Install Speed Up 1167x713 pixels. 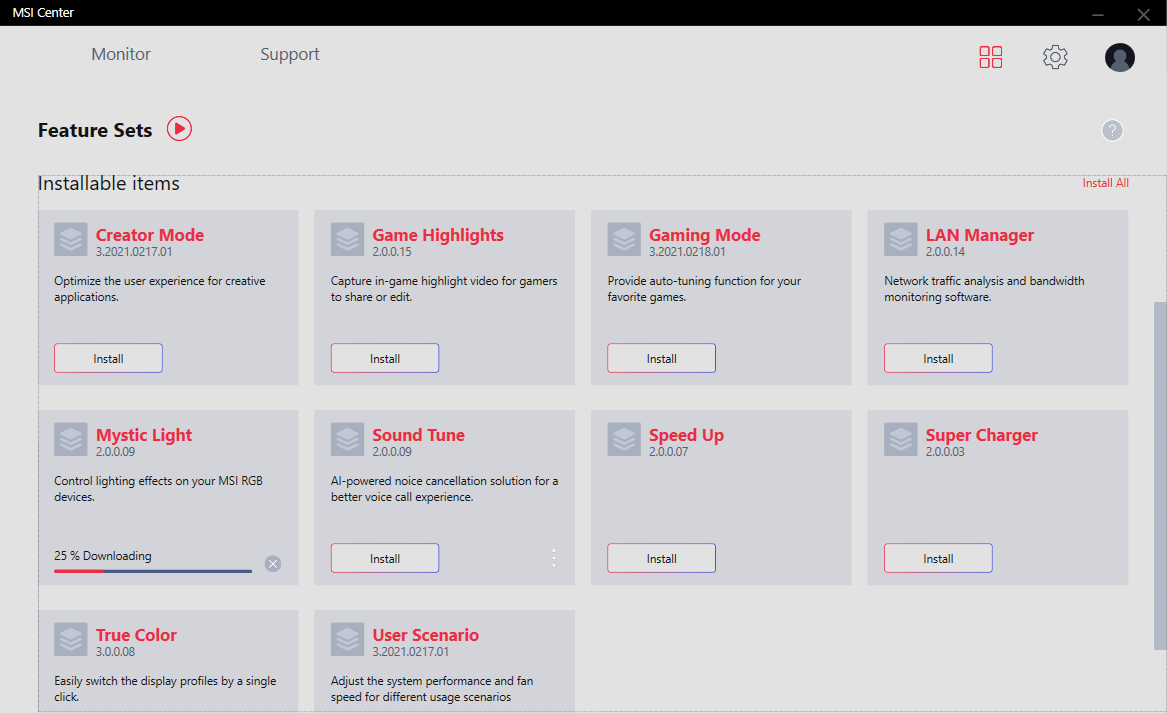662,558
